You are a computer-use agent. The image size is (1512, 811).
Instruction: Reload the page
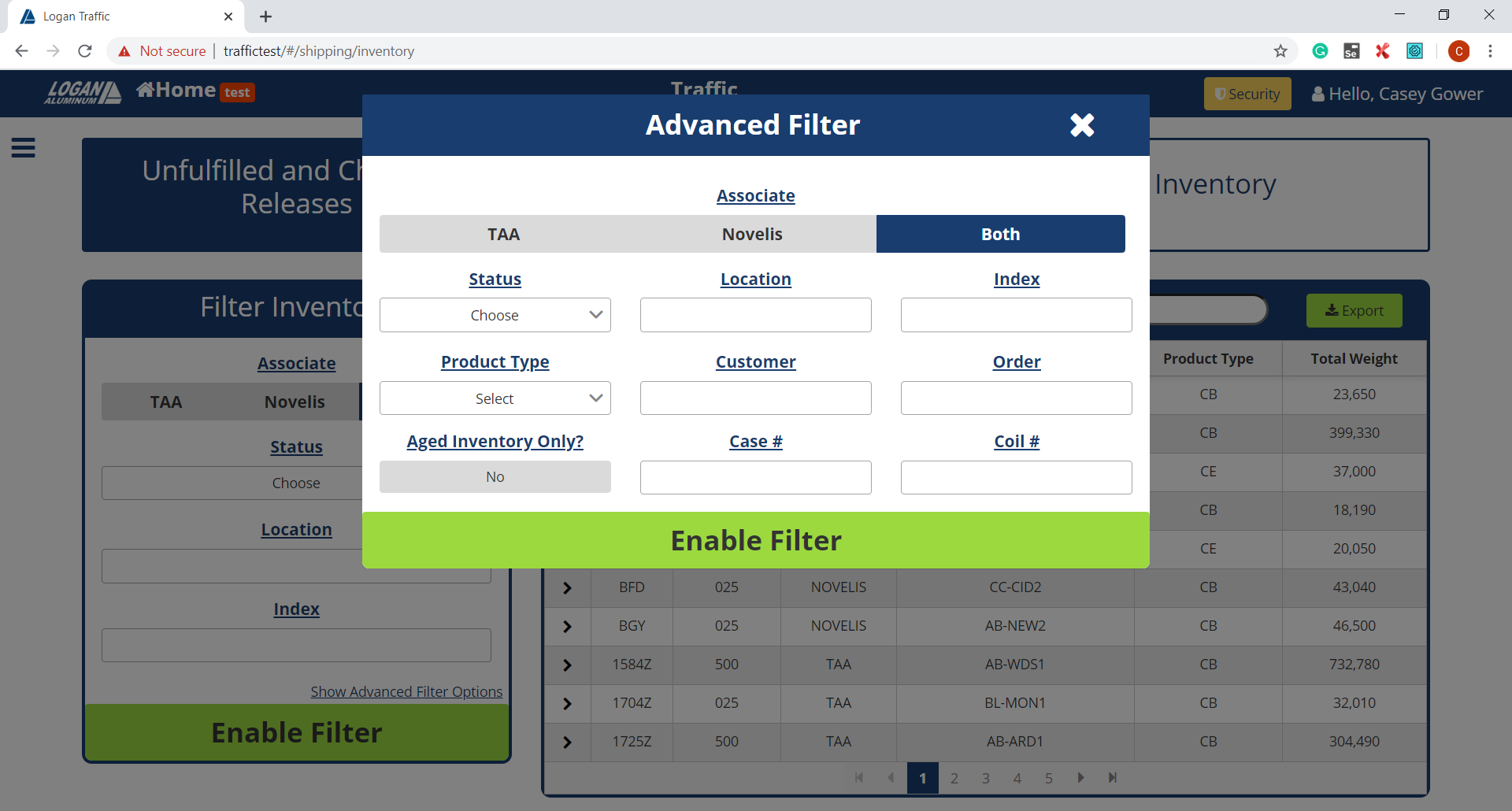point(85,51)
